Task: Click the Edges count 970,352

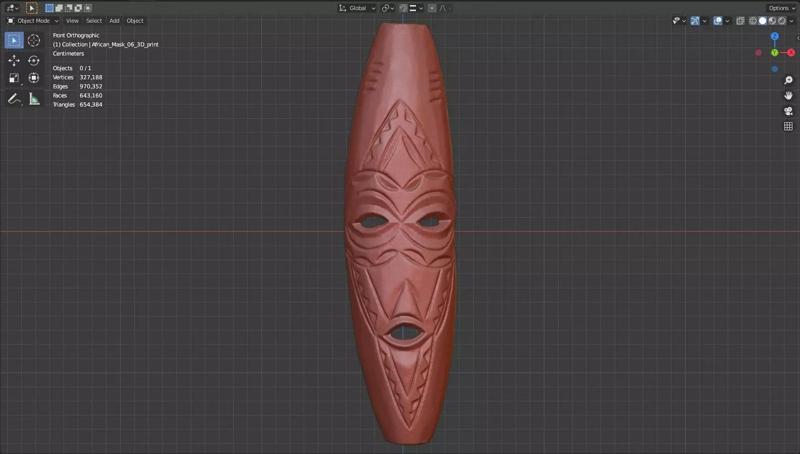Action: pos(91,86)
